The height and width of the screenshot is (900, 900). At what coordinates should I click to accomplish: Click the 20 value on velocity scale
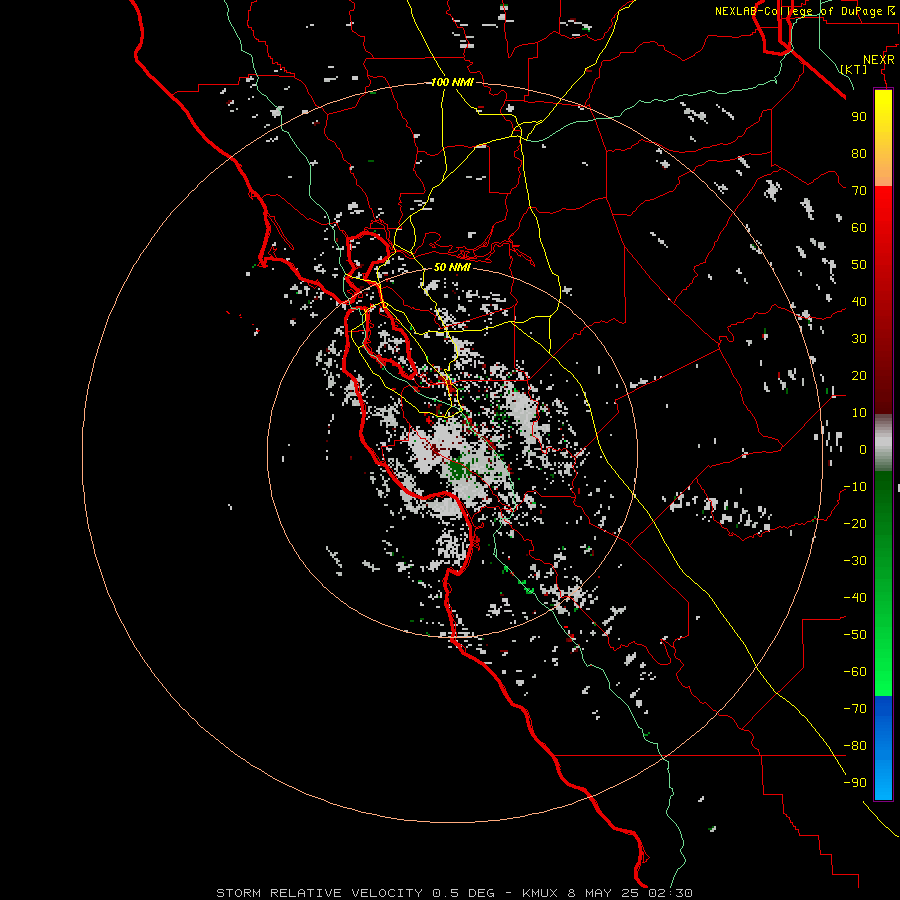(x=859, y=376)
